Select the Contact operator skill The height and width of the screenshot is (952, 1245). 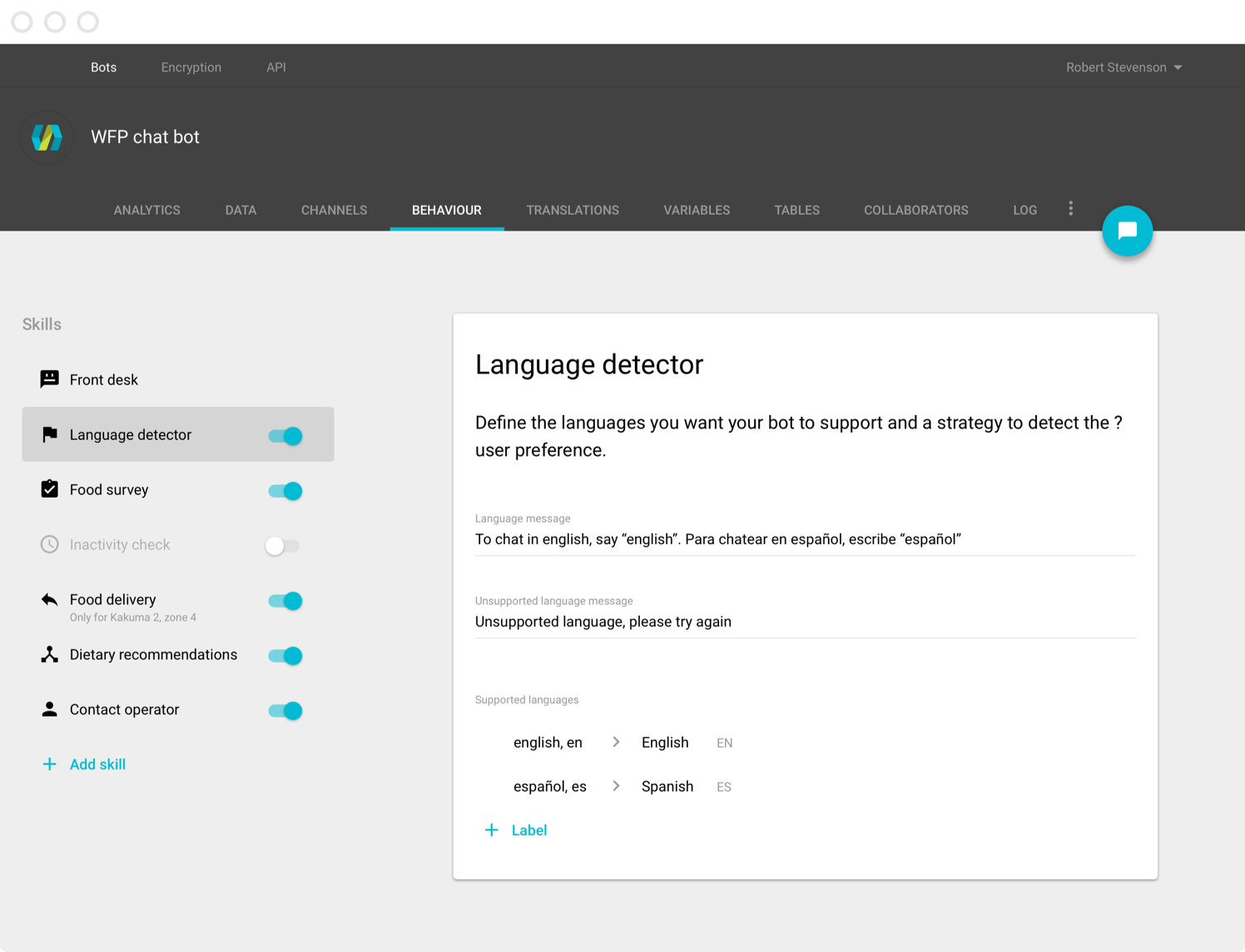124,709
